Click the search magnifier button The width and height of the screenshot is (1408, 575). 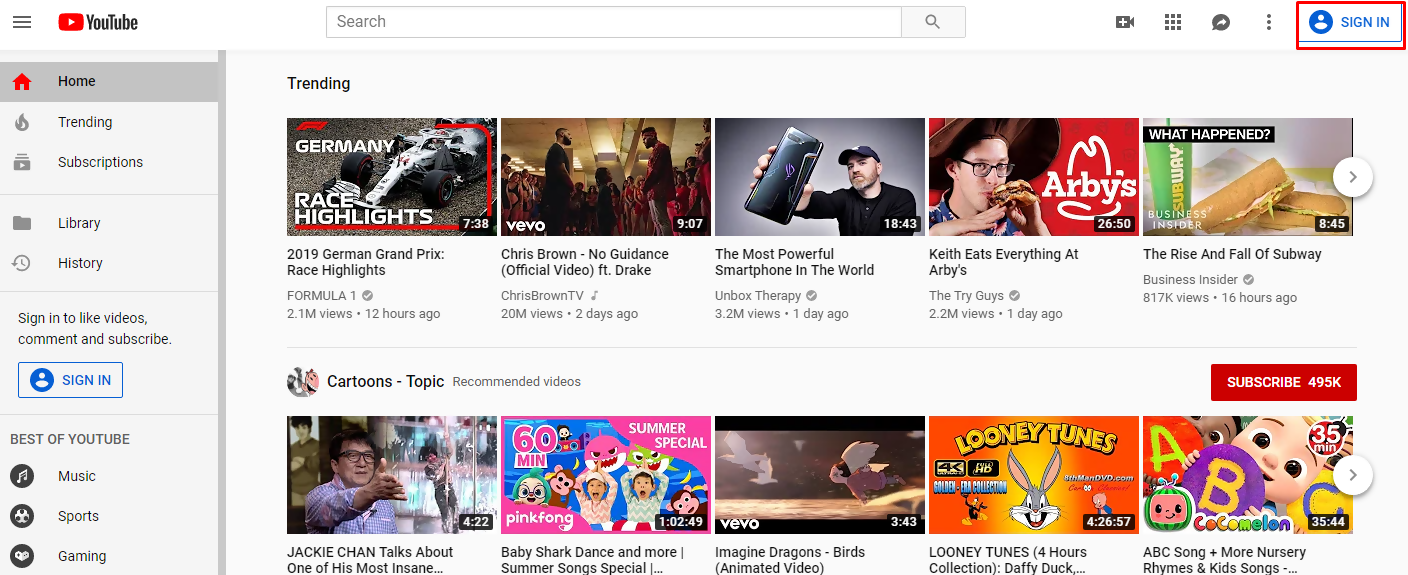(933, 22)
